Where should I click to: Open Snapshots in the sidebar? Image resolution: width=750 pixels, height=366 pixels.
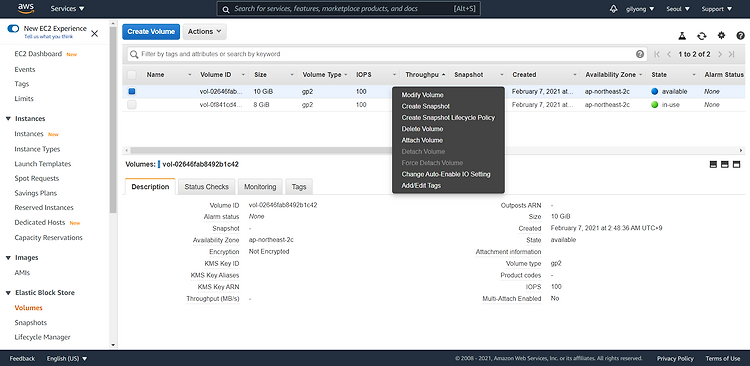click(31, 322)
